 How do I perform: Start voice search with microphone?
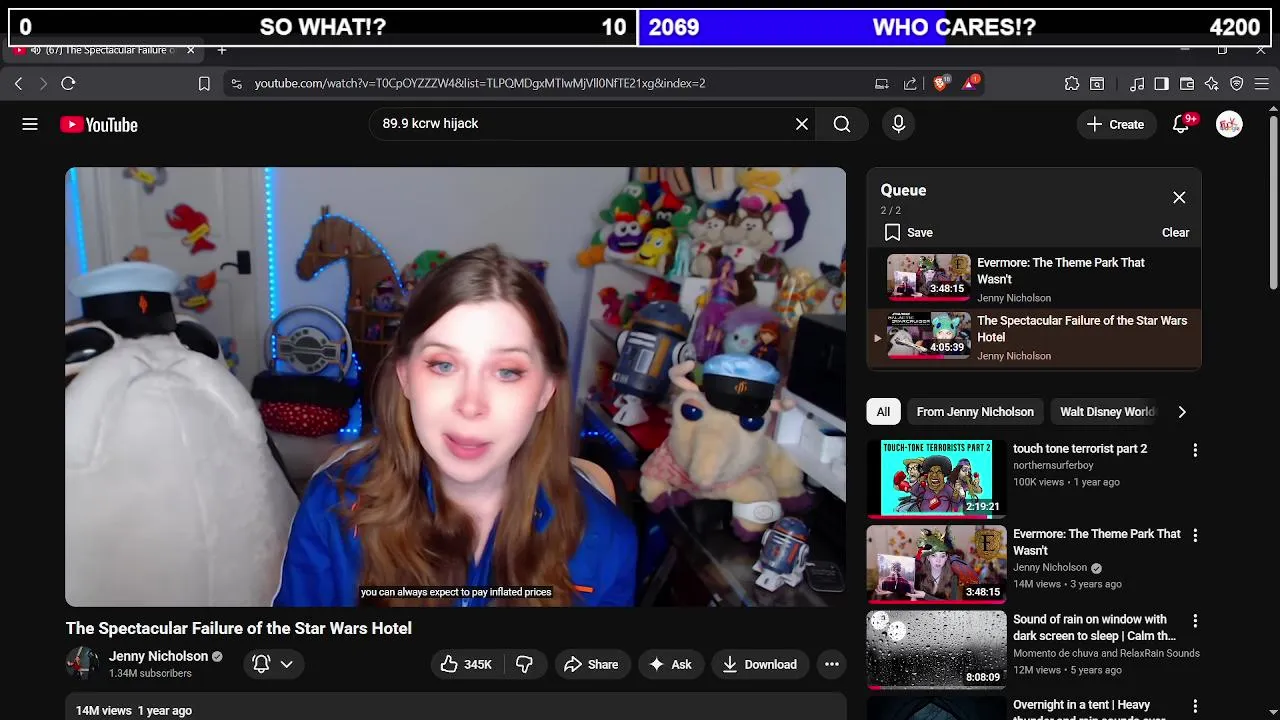click(898, 124)
